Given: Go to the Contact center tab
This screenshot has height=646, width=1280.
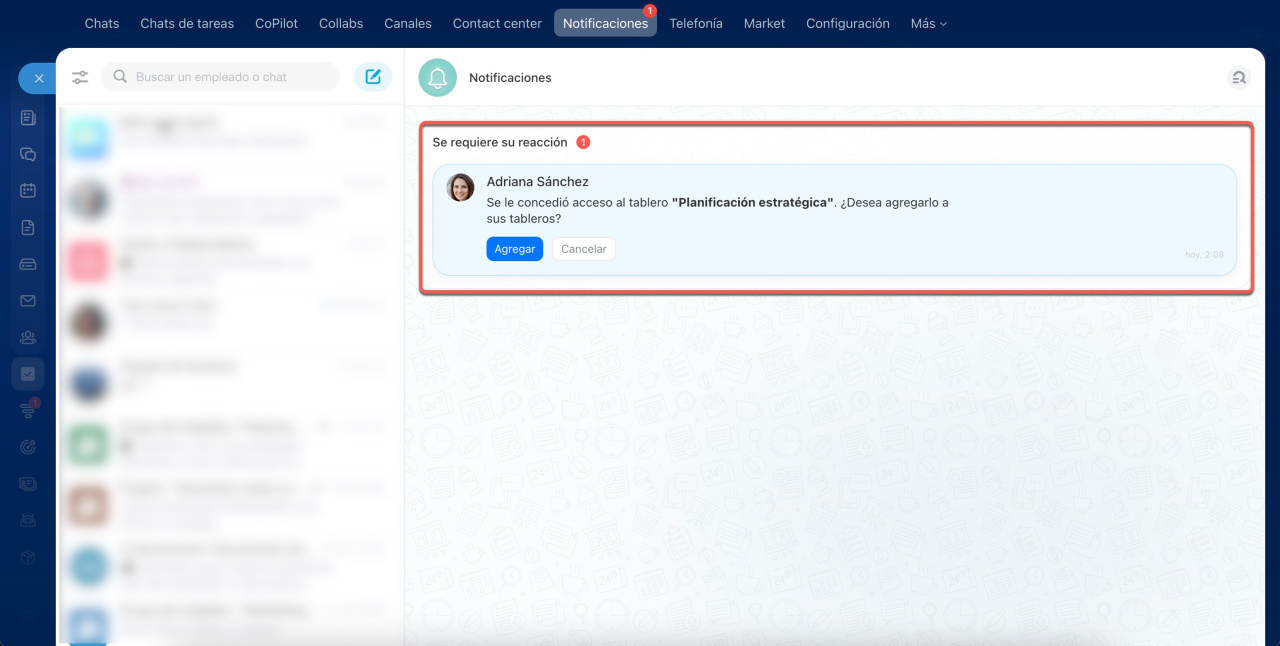Looking at the screenshot, I should [497, 23].
